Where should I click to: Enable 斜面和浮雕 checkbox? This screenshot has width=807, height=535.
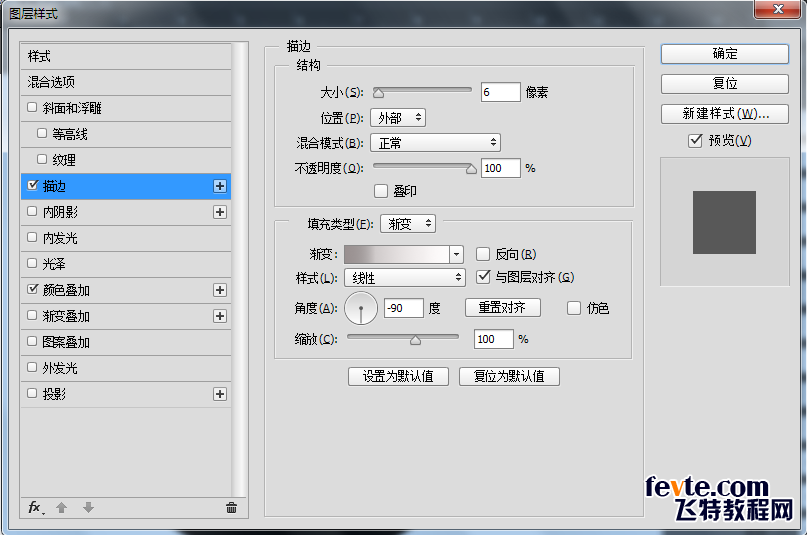32,107
